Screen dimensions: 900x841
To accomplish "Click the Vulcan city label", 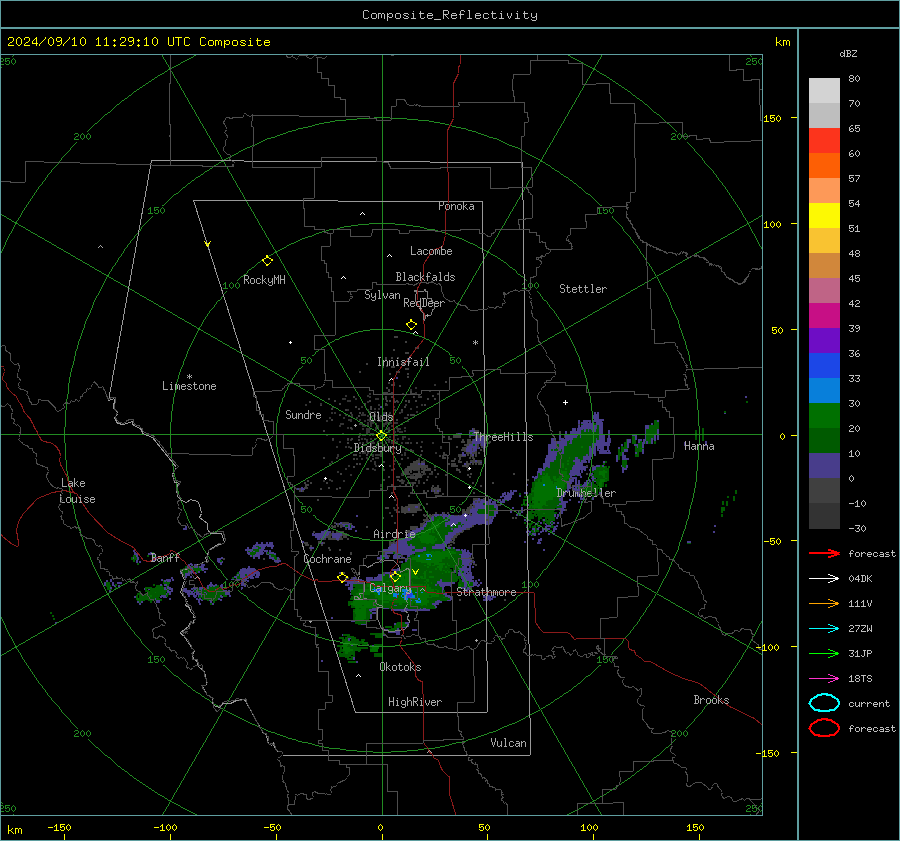I will click(x=508, y=743).
